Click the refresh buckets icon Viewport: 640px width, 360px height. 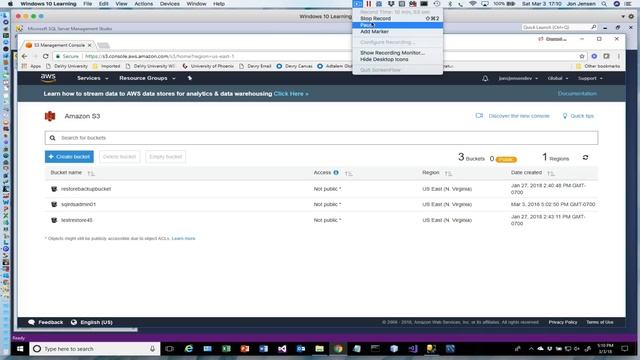click(x=585, y=158)
